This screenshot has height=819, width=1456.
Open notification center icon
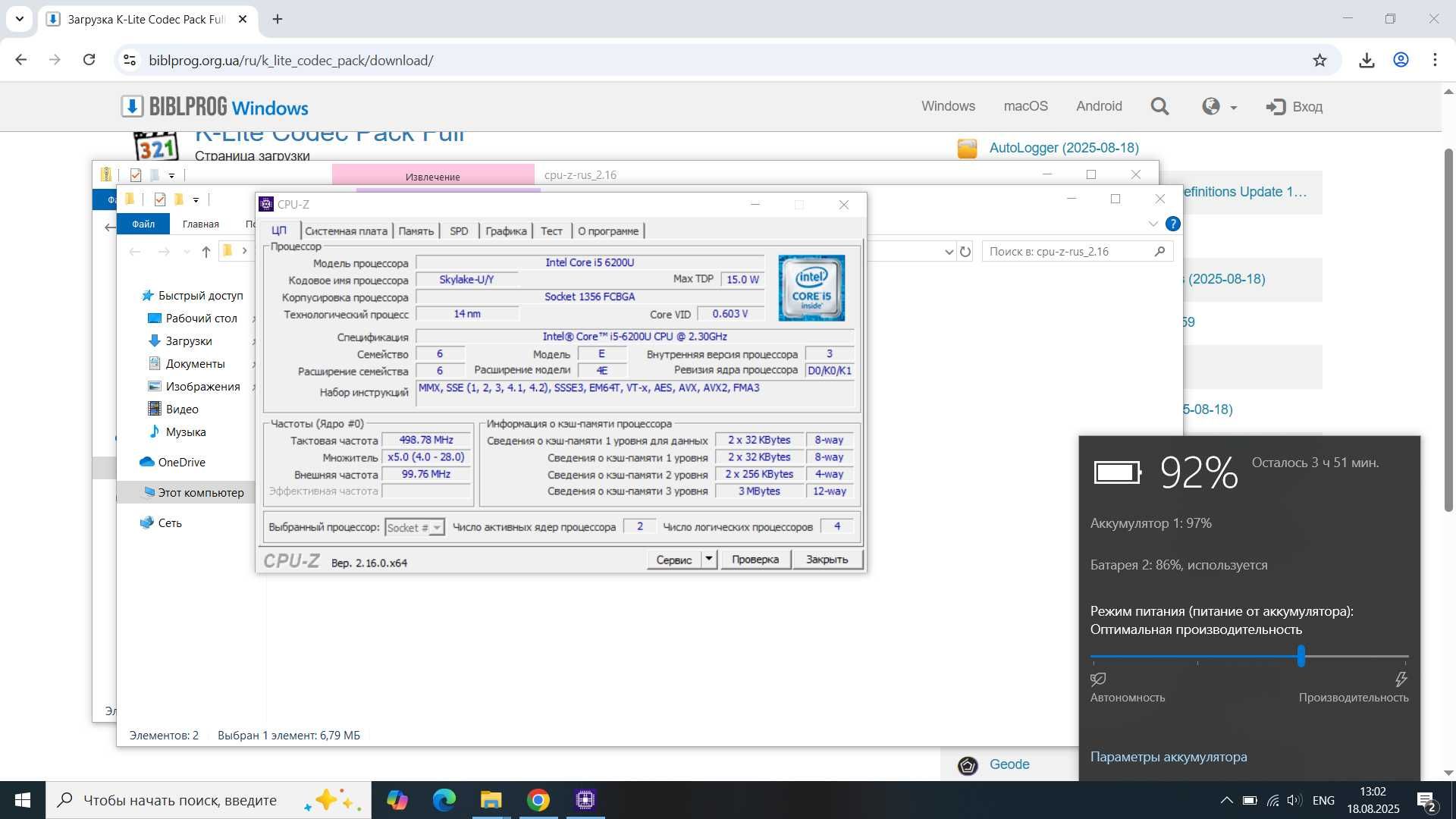(x=1426, y=801)
